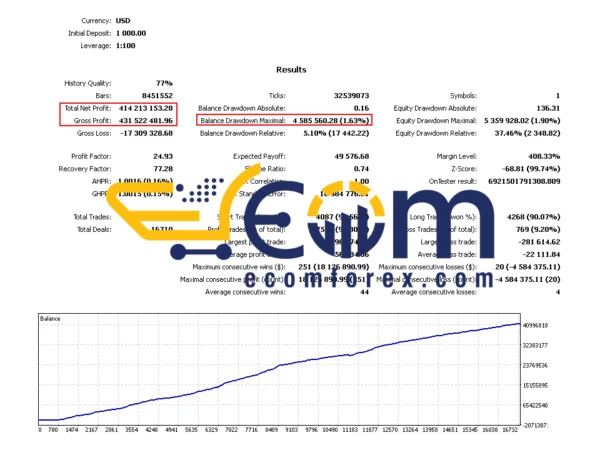Click the 'Balance Drawdown Absolute:' label

(x=241, y=108)
